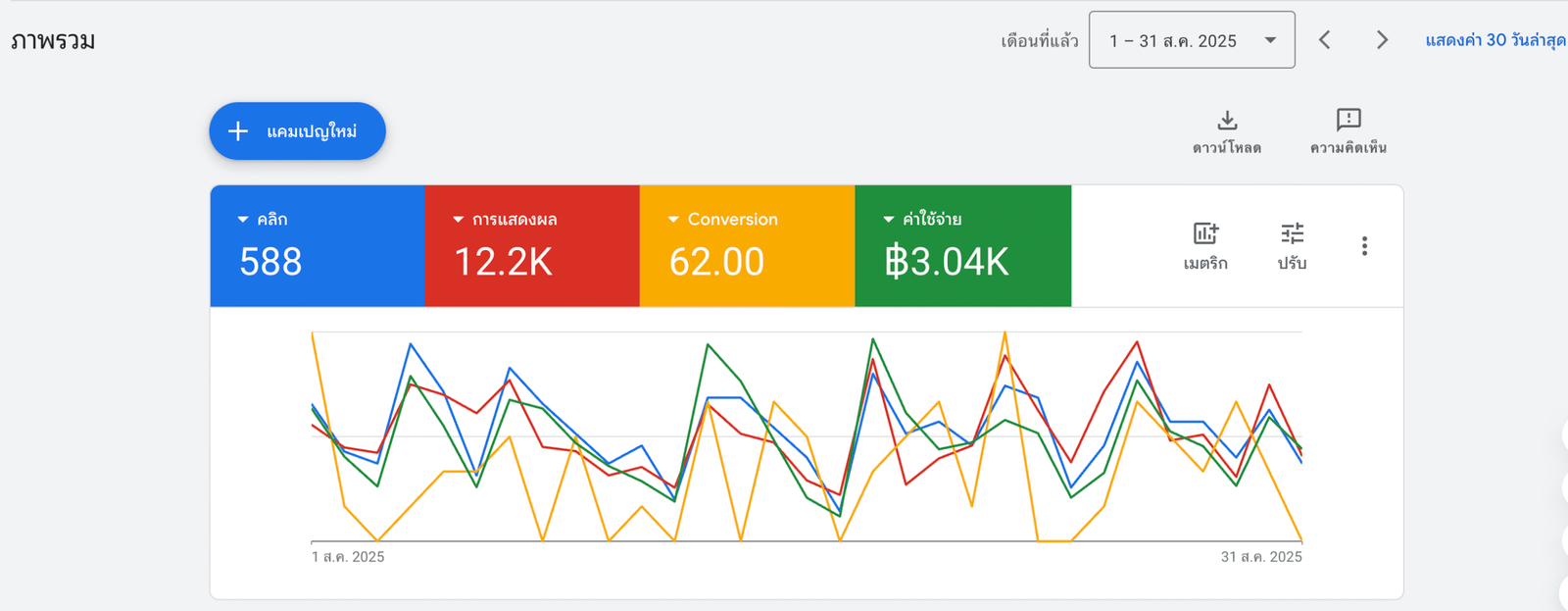This screenshot has height=611, width=1568.
Task: Create a campaign with แคมเปญใหม่ button
Action: 297,131
